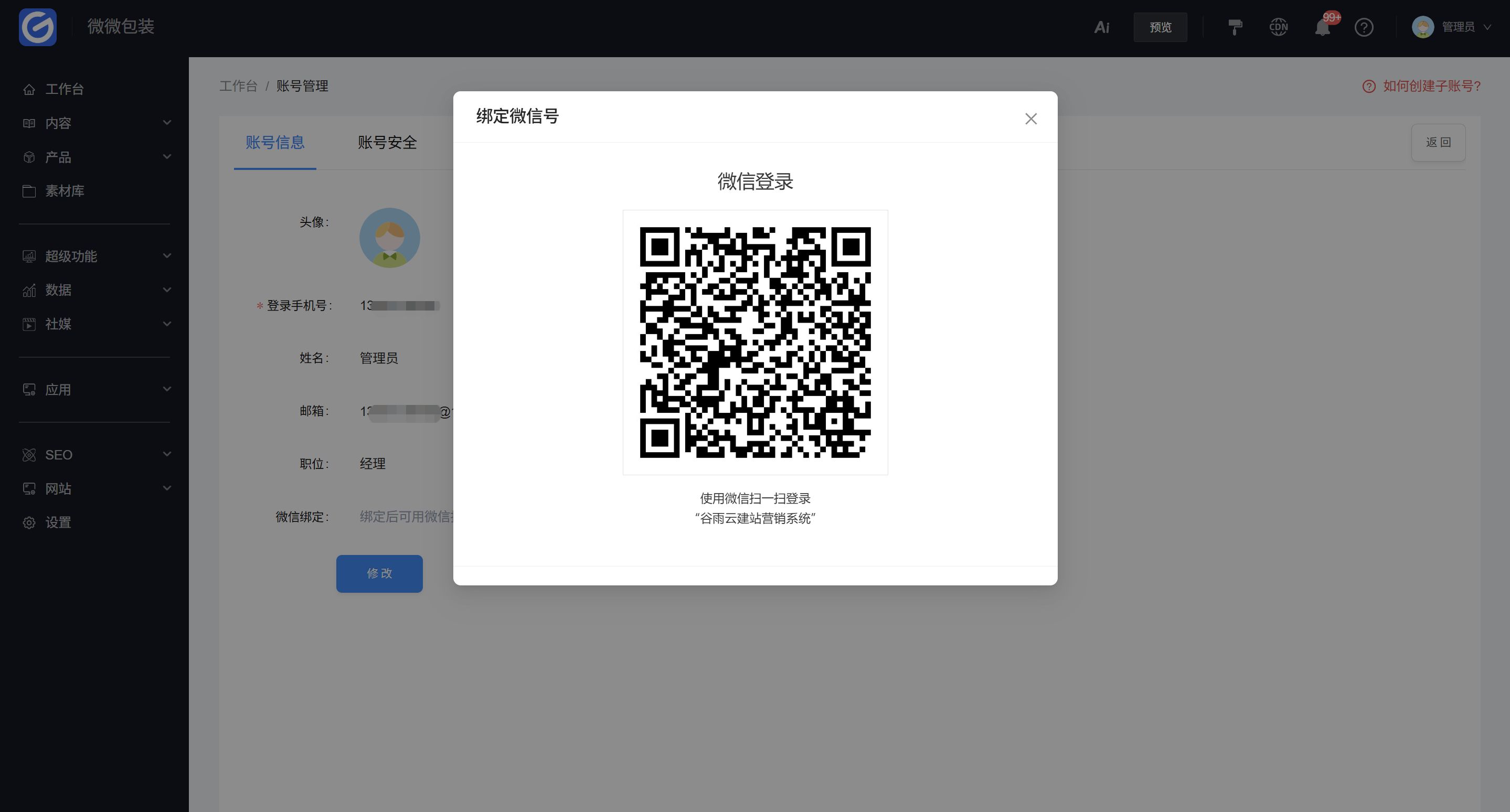Click the 经理 position value
Image resolution: width=1510 pixels, height=812 pixels.
pos(372,464)
